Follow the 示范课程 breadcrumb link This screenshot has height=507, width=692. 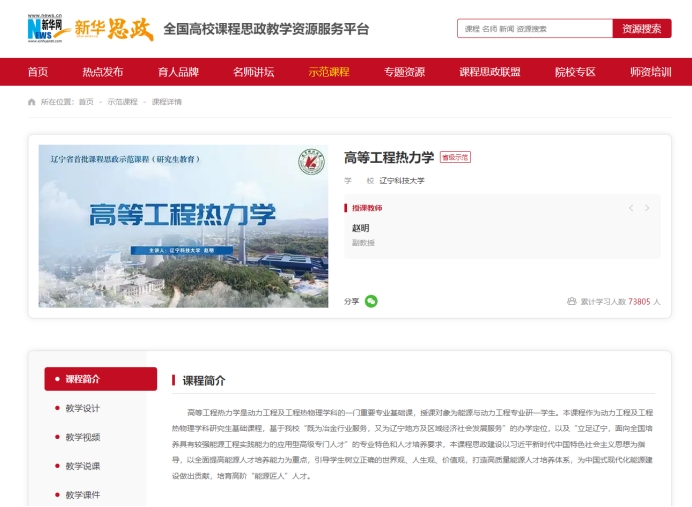tap(122, 102)
